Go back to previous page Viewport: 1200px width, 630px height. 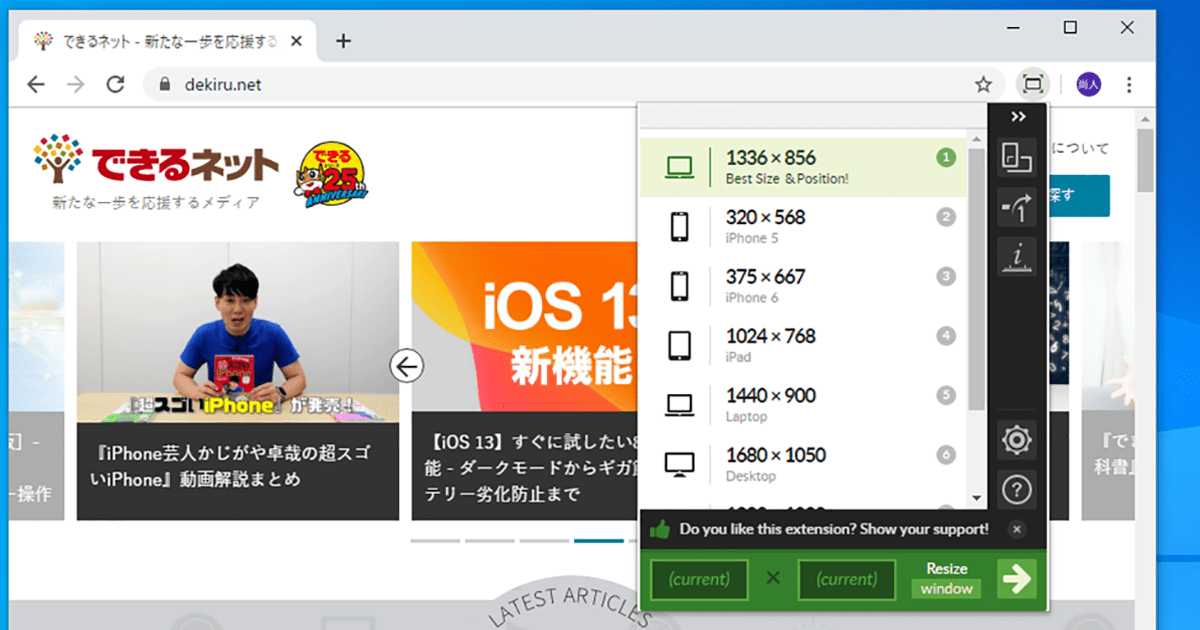pos(36,84)
